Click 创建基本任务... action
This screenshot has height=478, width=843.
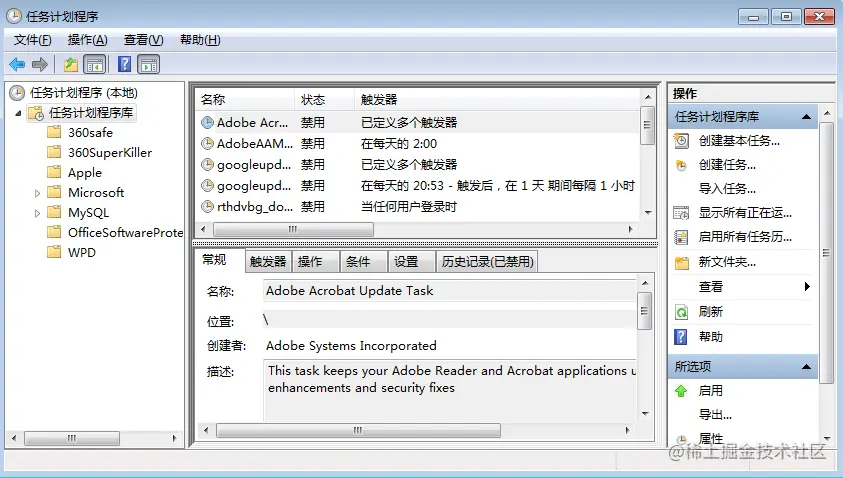(x=739, y=141)
